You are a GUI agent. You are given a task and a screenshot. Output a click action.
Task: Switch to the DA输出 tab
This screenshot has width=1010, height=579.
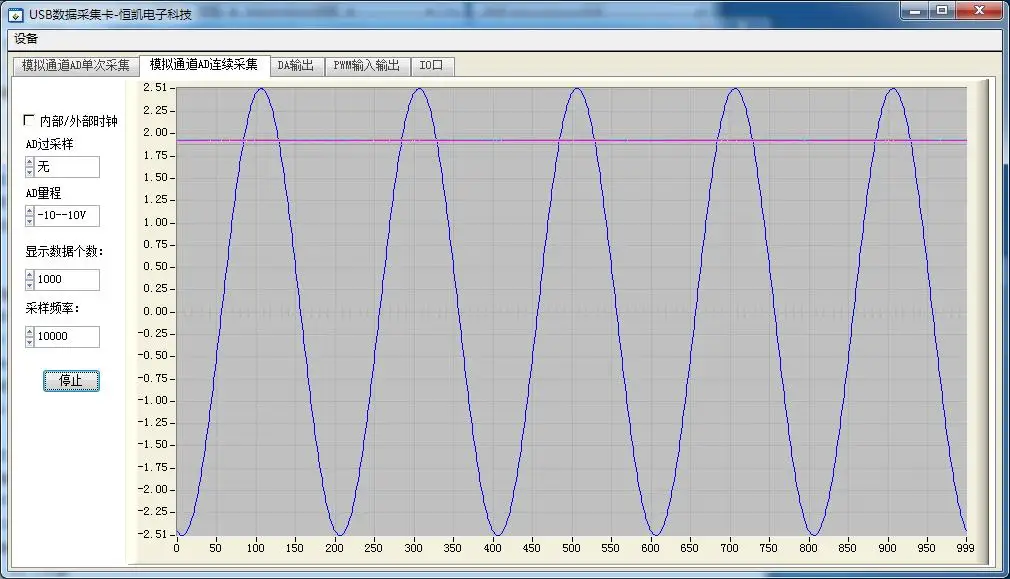tap(296, 66)
